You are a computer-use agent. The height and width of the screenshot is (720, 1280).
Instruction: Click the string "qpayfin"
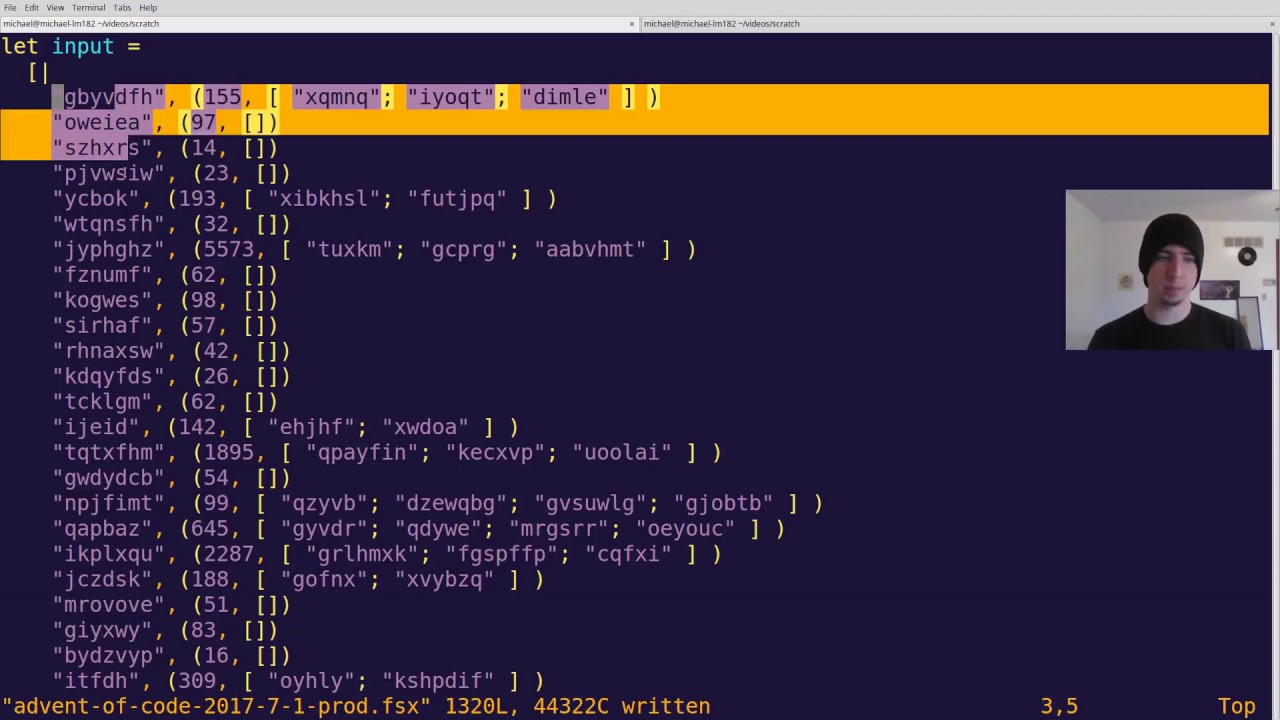pos(362,452)
